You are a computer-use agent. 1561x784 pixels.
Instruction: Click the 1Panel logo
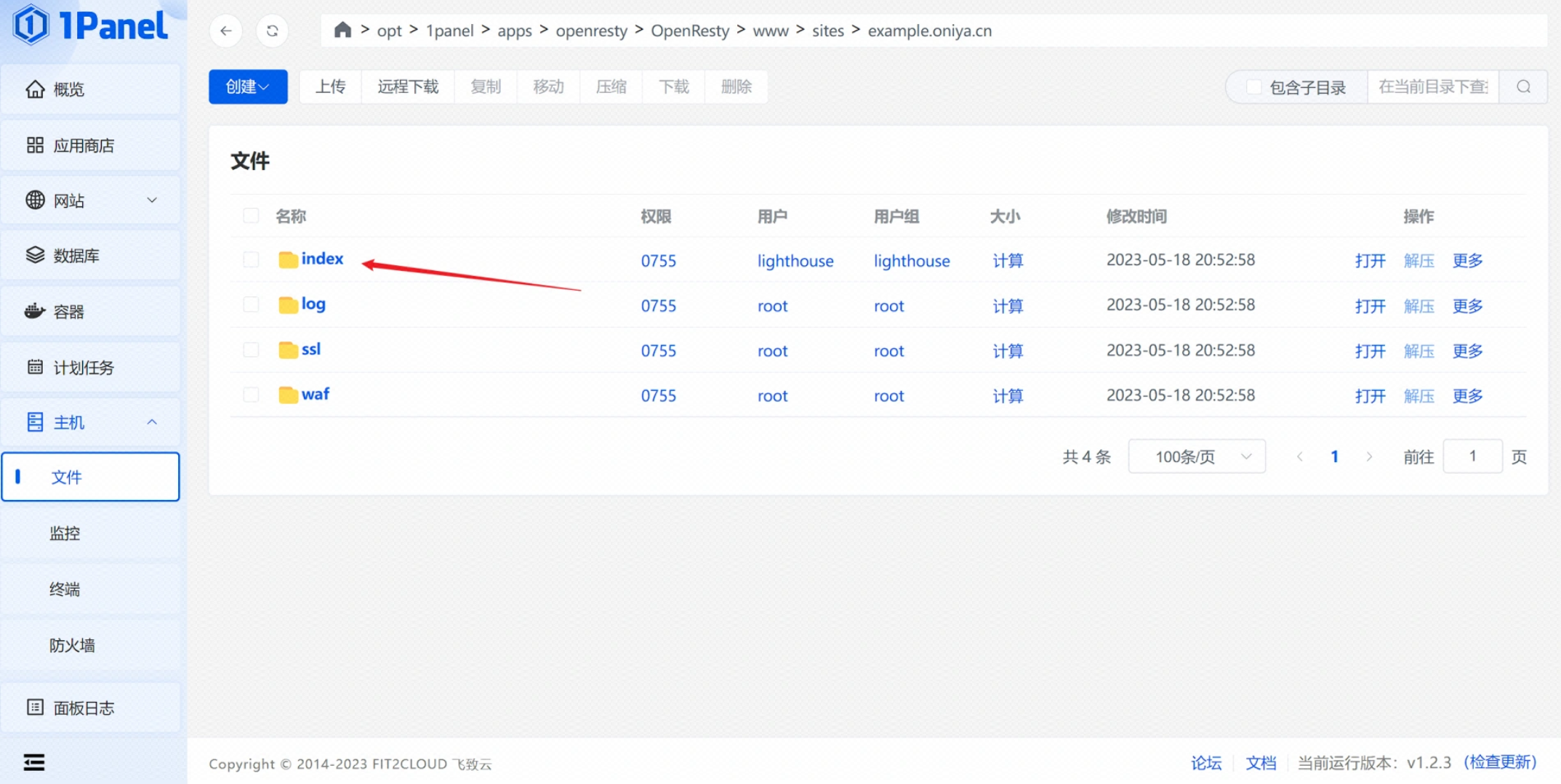[x=91, y=25]
